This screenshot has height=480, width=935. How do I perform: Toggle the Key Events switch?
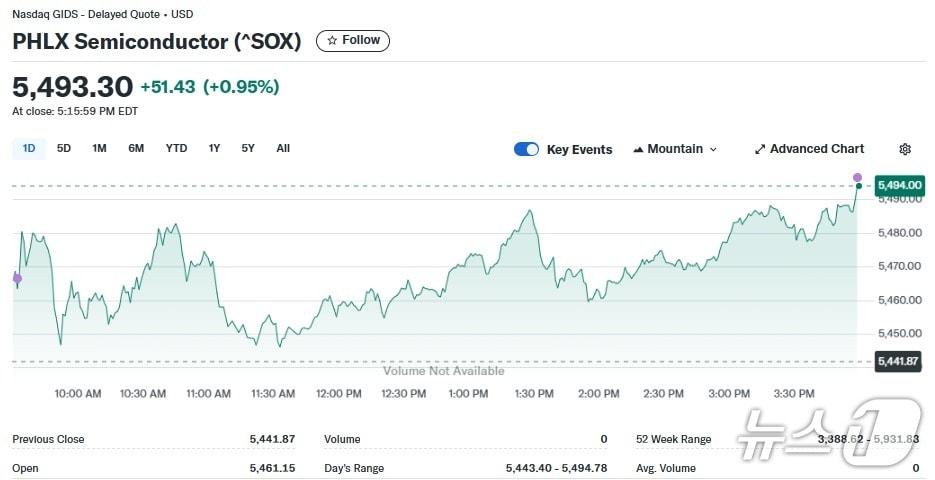click(526, 149)
